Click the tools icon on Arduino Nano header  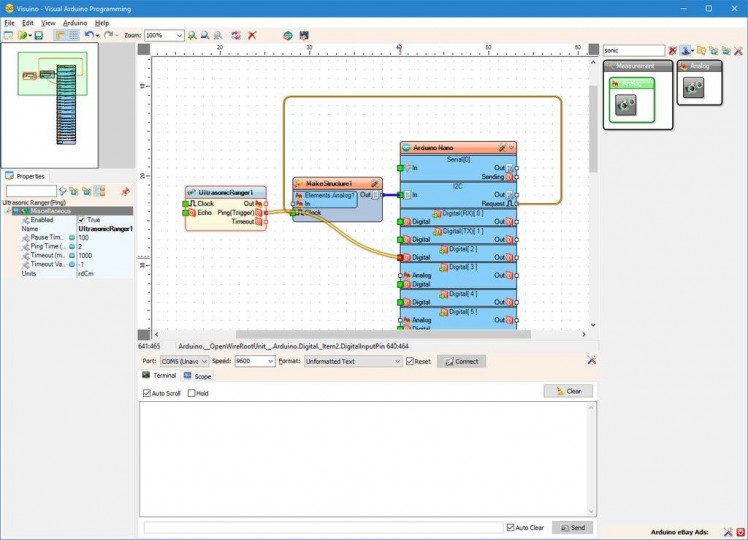pos(502,148)
